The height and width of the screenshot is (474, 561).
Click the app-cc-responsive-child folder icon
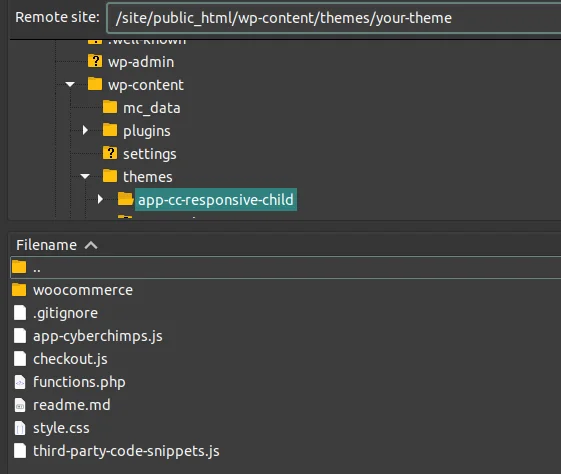(126, 199)
